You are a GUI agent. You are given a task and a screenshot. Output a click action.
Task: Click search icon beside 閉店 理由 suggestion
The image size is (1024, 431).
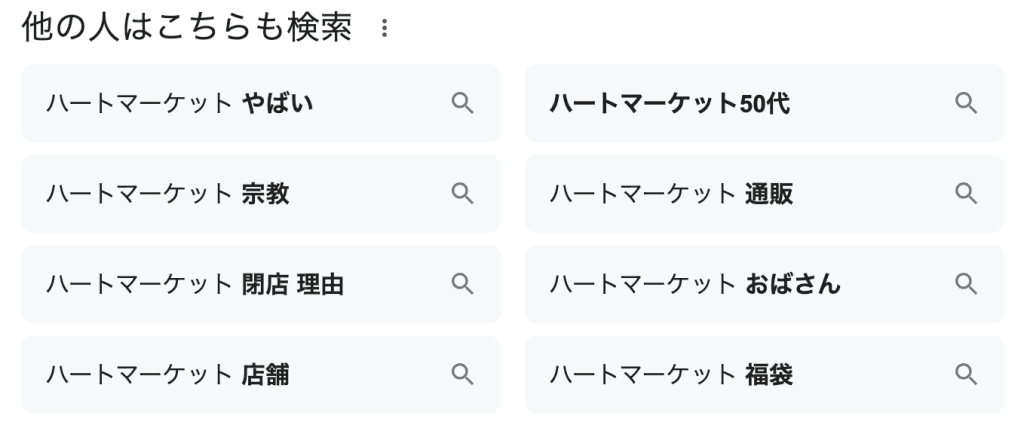462,284
